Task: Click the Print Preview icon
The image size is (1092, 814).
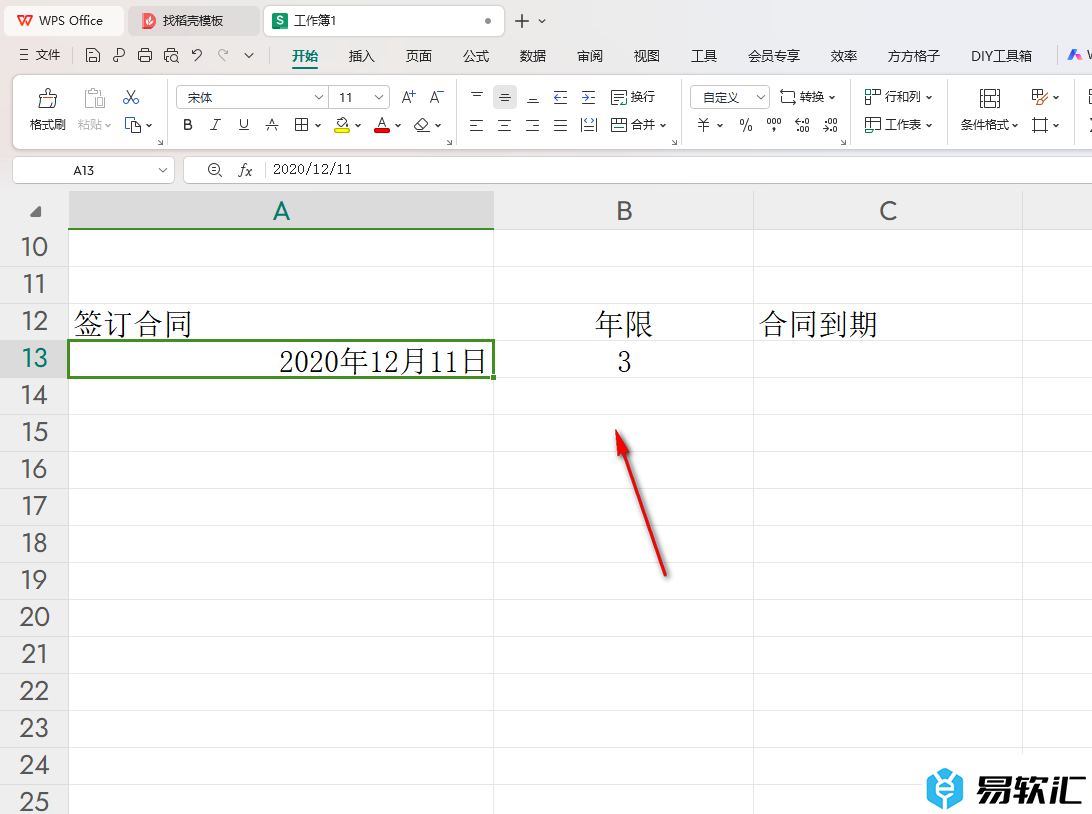Action: click(171, 56)
